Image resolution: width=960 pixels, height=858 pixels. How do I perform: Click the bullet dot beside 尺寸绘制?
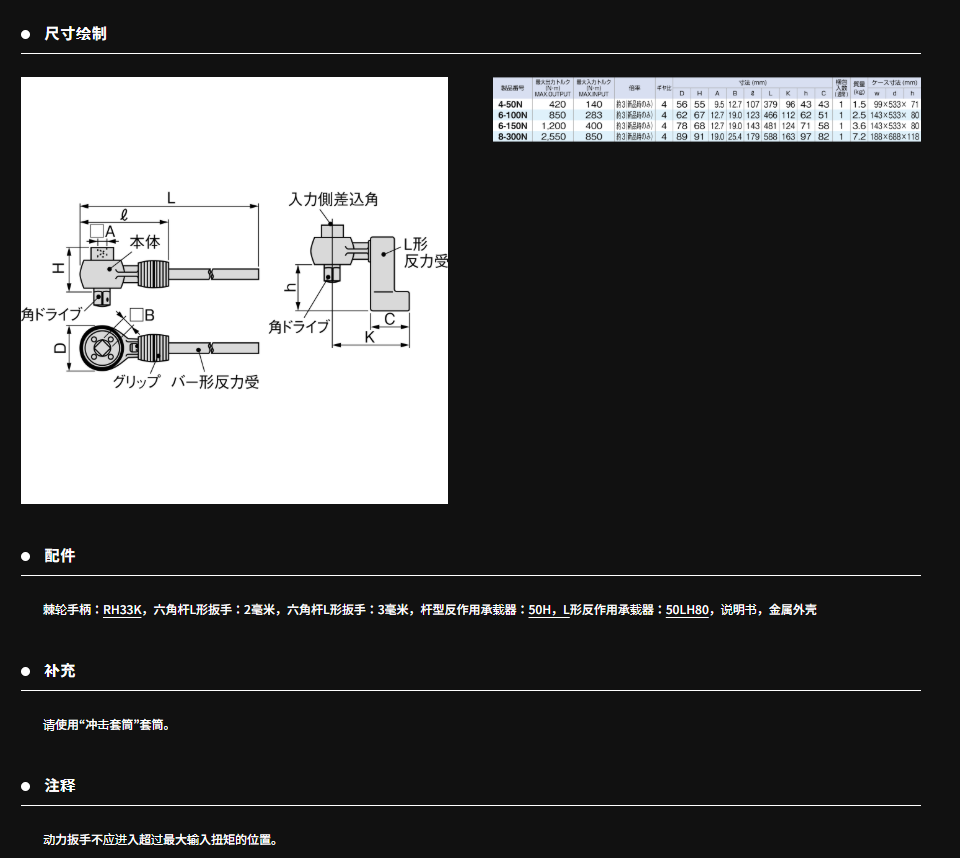pos(26,35)
